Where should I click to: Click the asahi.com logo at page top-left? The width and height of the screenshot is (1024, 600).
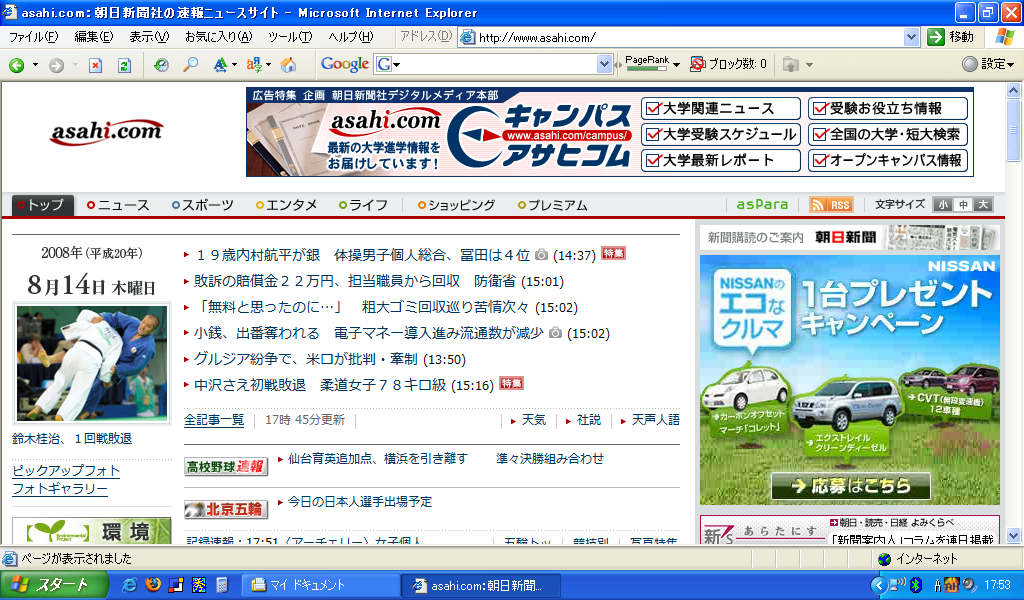point(106,131)
